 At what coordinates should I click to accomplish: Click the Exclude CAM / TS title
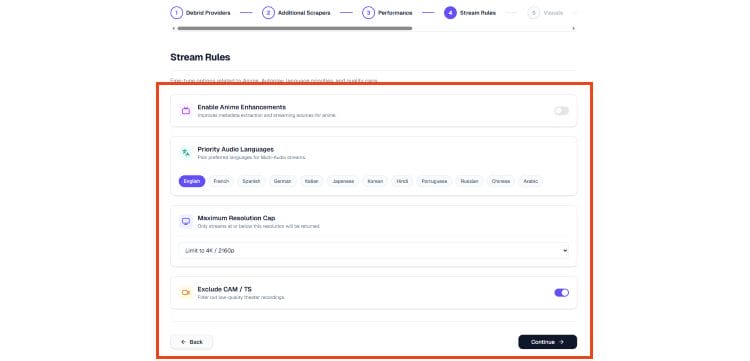[224, 289]
